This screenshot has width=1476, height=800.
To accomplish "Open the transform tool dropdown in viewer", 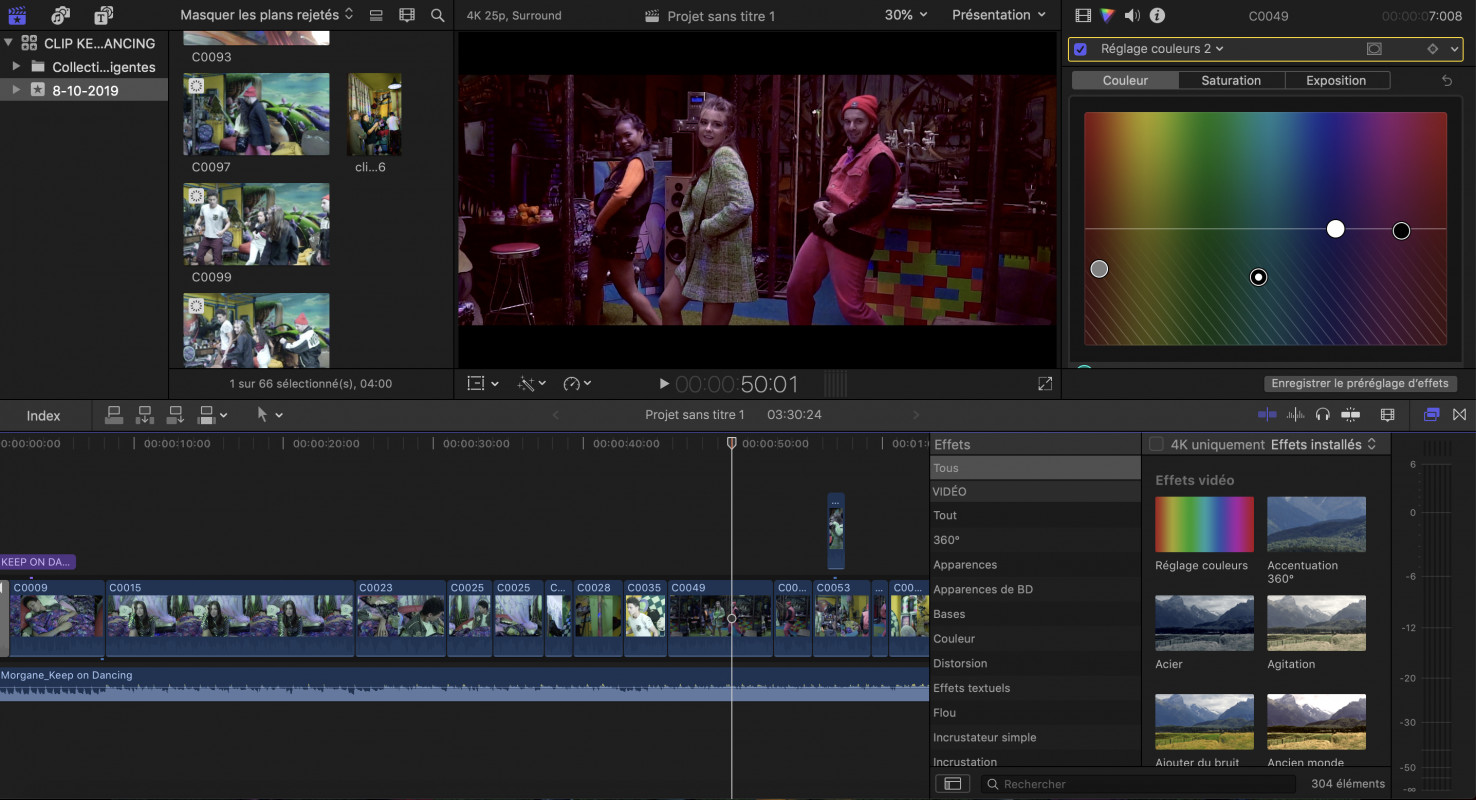I will coord(484,384).
